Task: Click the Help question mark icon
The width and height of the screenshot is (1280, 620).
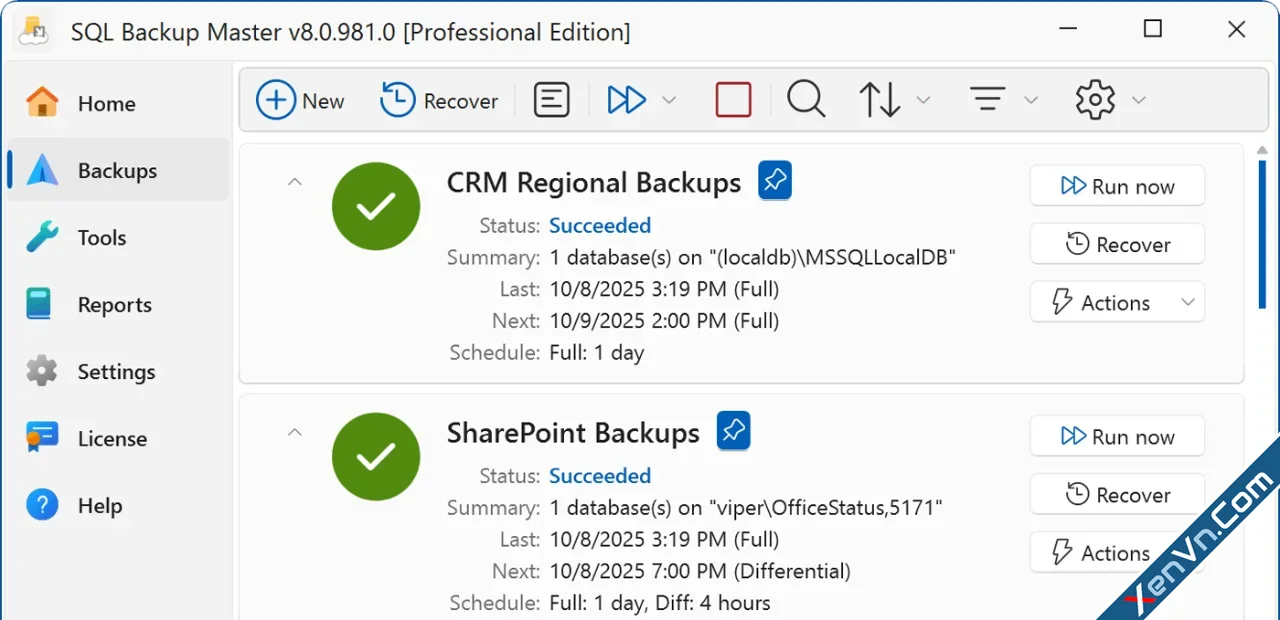Action: (42, 505)
